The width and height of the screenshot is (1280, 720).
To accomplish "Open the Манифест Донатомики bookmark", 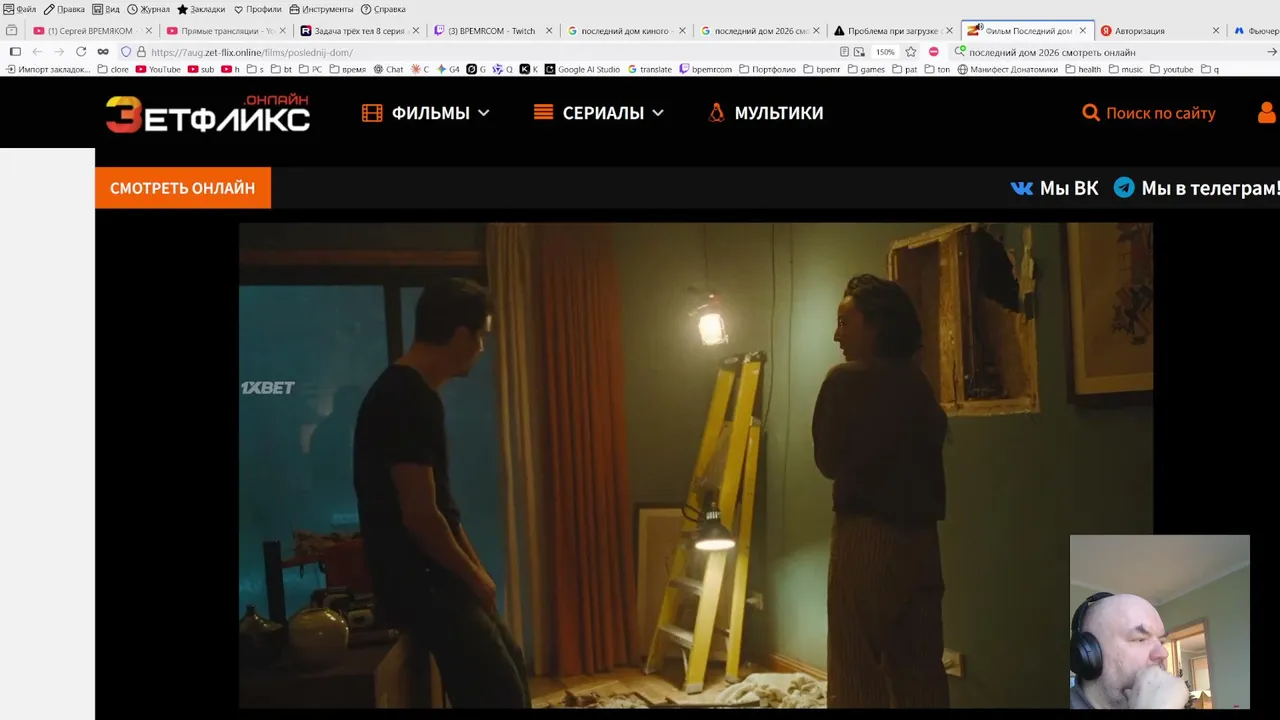I will (x=1007, y=70).
